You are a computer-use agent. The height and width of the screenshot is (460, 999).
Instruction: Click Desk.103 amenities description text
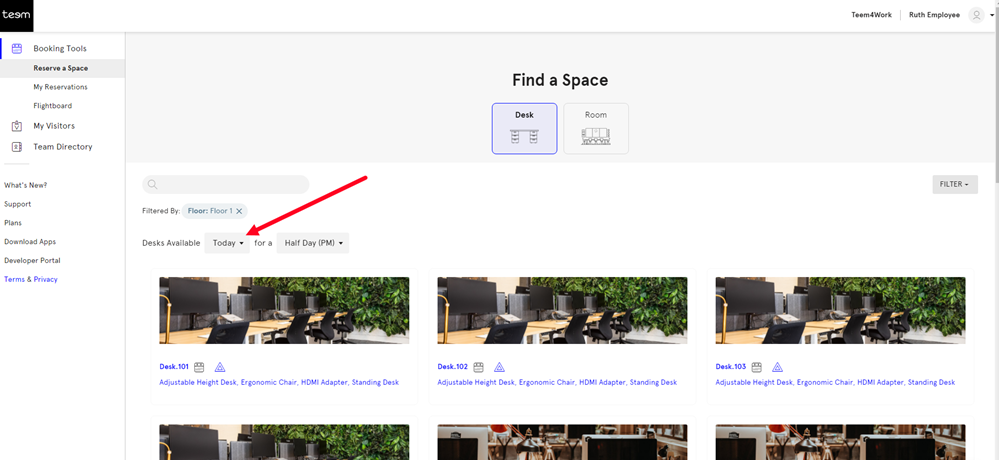835,382
